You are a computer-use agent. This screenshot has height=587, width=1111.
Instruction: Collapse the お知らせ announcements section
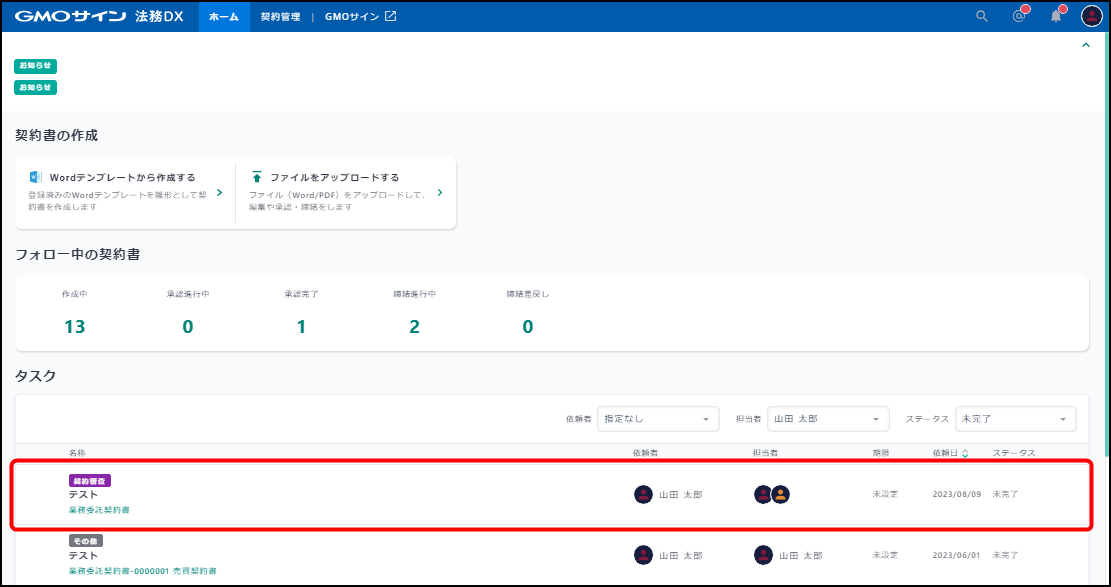tap(1086, 45)
